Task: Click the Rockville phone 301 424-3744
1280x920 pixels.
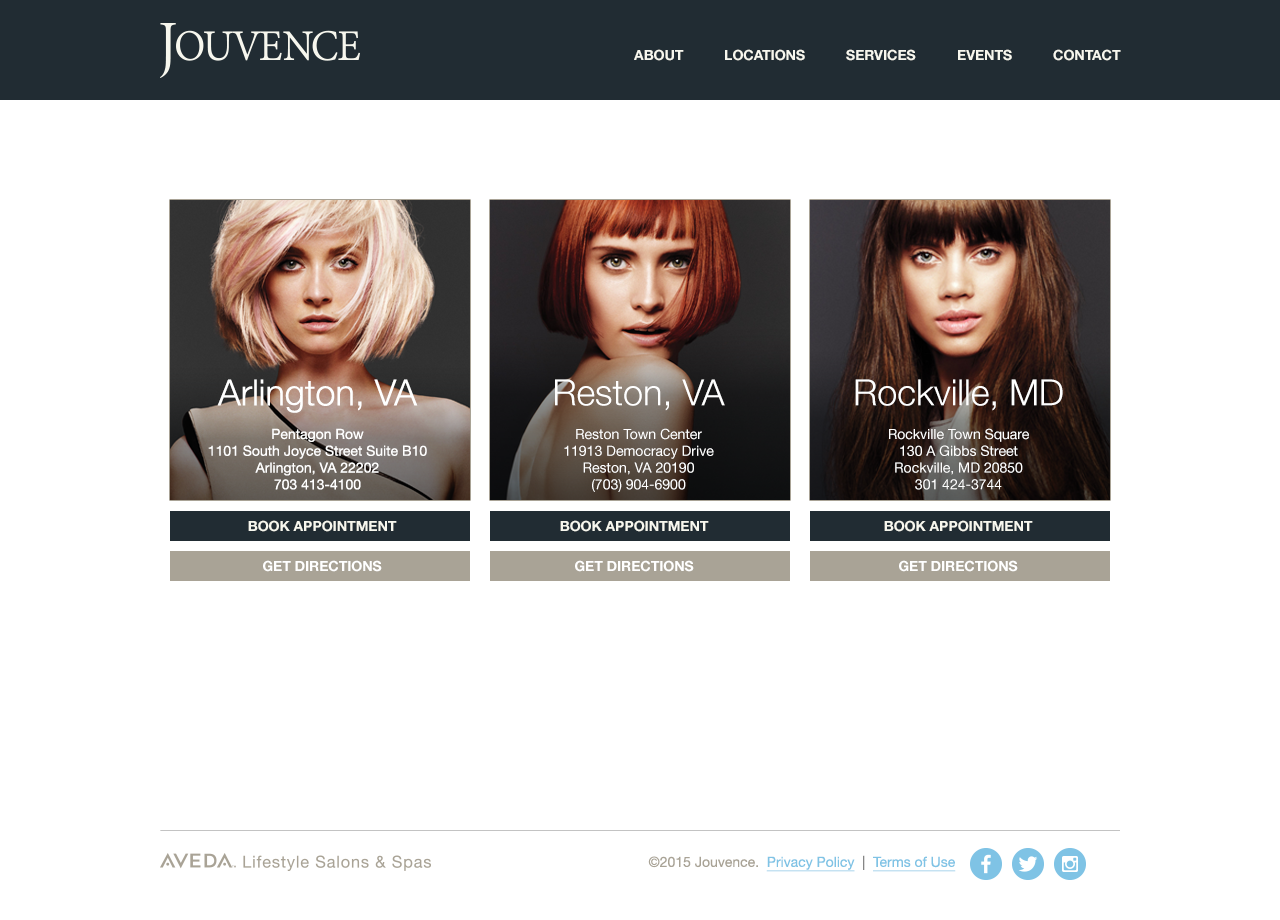Action: [958, 485]
